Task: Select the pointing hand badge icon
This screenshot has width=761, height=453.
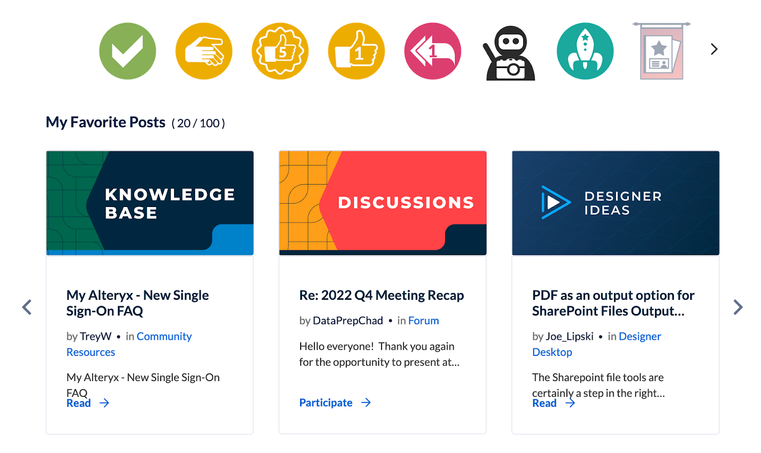Action: tap(204, 51)
